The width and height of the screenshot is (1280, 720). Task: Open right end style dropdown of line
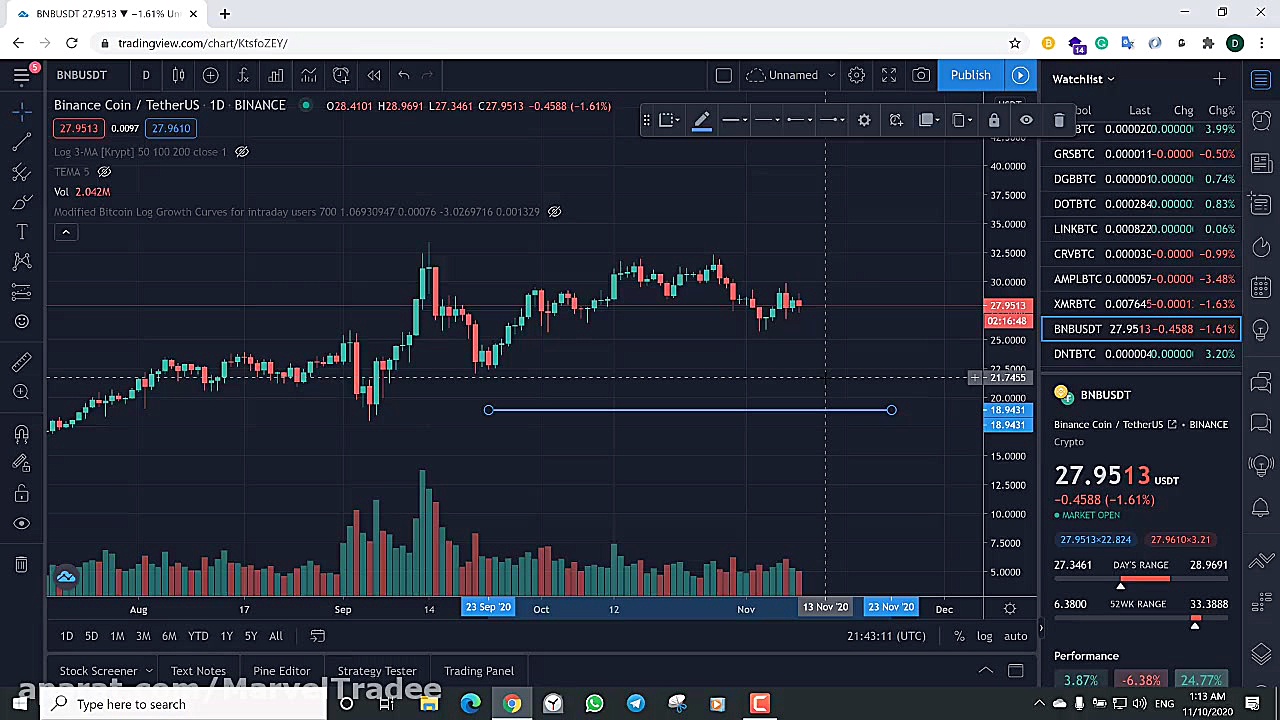pos(831,120)
